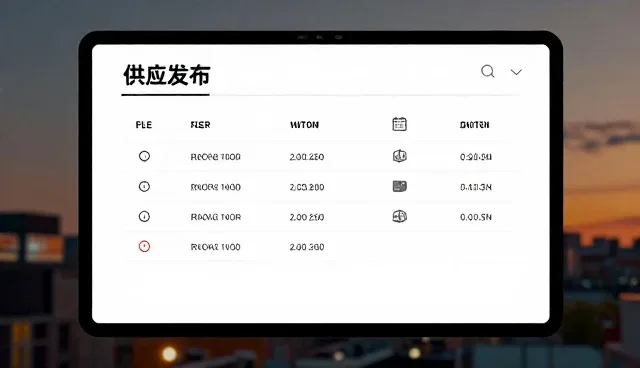Select WITON value in the first data row
This screenshot has width=640, height=368.
[307, 157]
